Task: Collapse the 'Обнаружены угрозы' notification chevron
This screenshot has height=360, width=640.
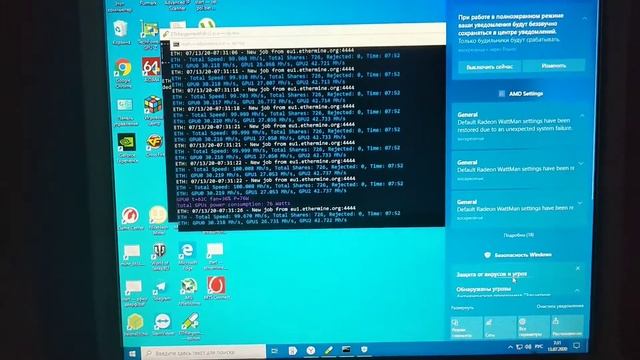Action: click(x=577, y=291)
